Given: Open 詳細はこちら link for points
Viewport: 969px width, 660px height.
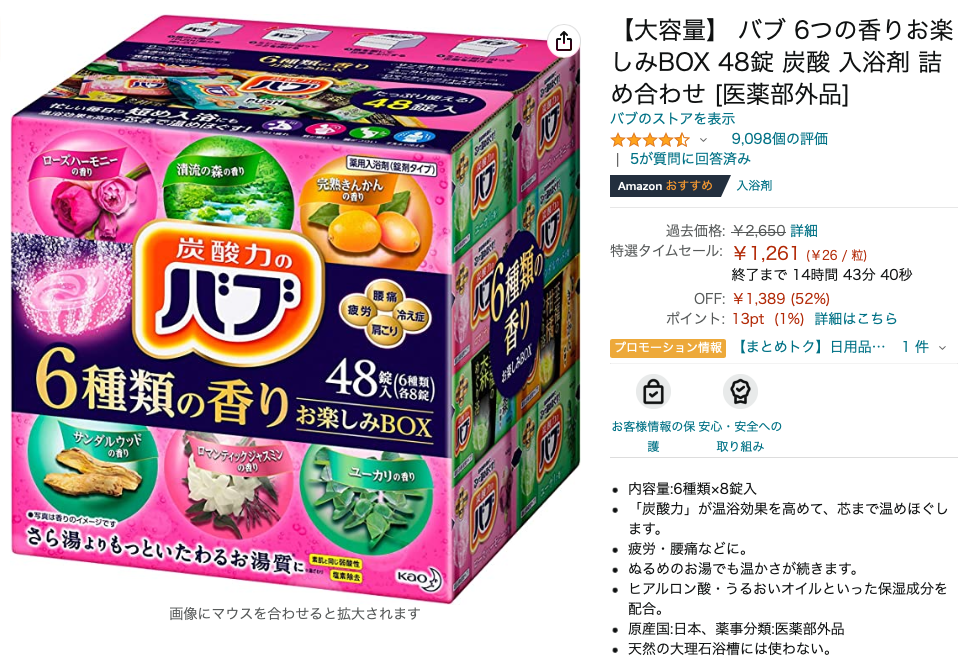Looking at the screenshot, I should [855, 319].
